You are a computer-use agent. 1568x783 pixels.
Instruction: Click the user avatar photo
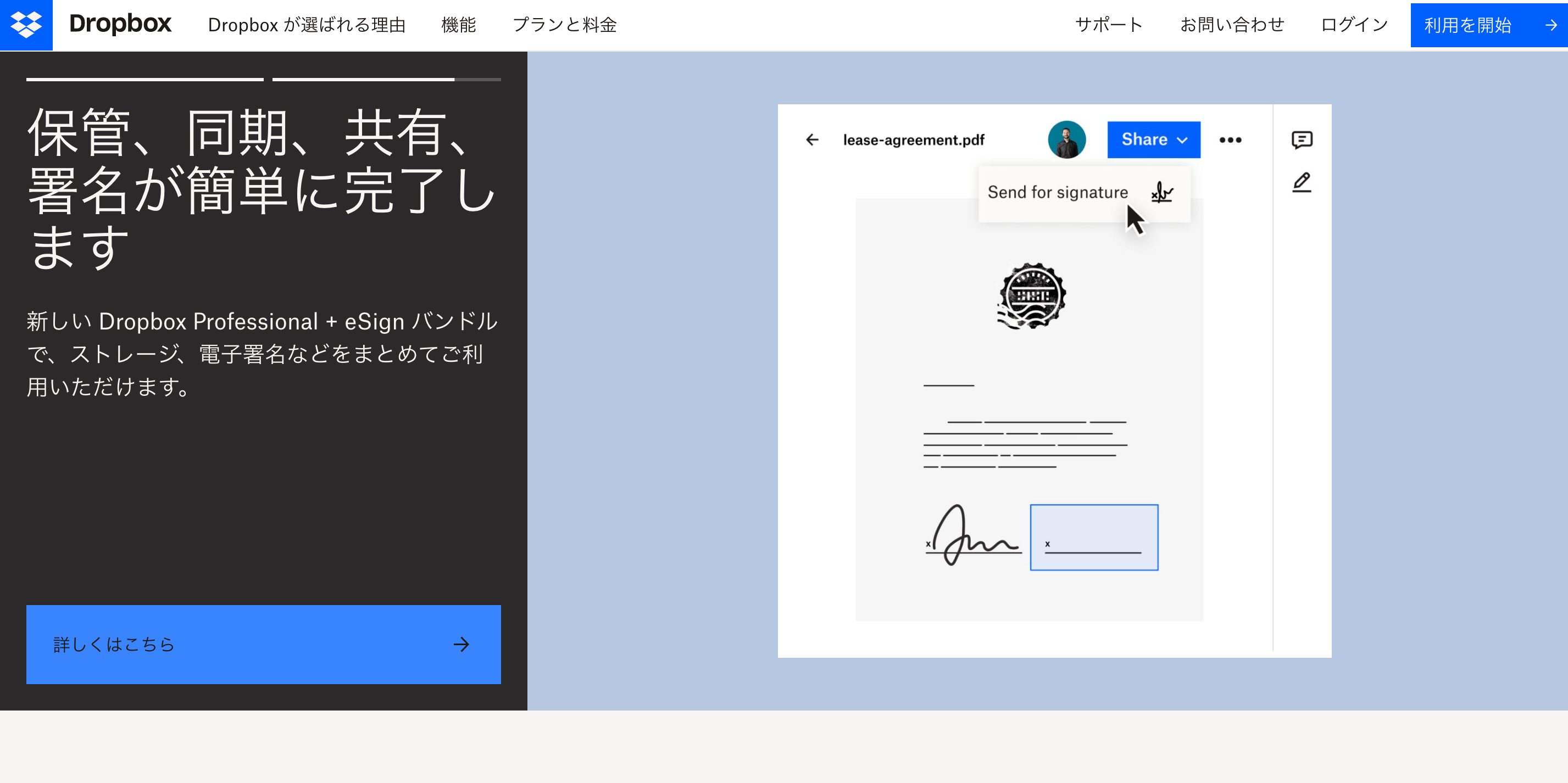click(1066, 140)
